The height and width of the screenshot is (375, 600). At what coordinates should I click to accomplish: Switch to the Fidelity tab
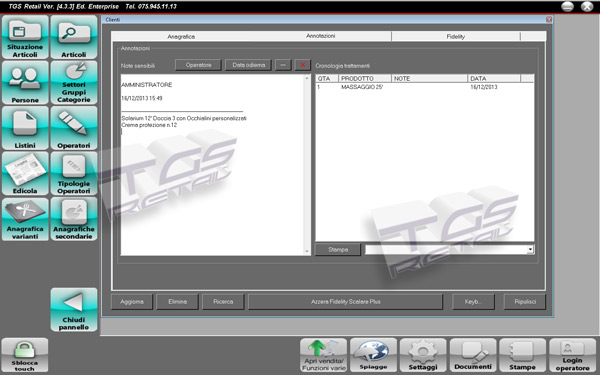pyautogui.click(x=455, y=36)
